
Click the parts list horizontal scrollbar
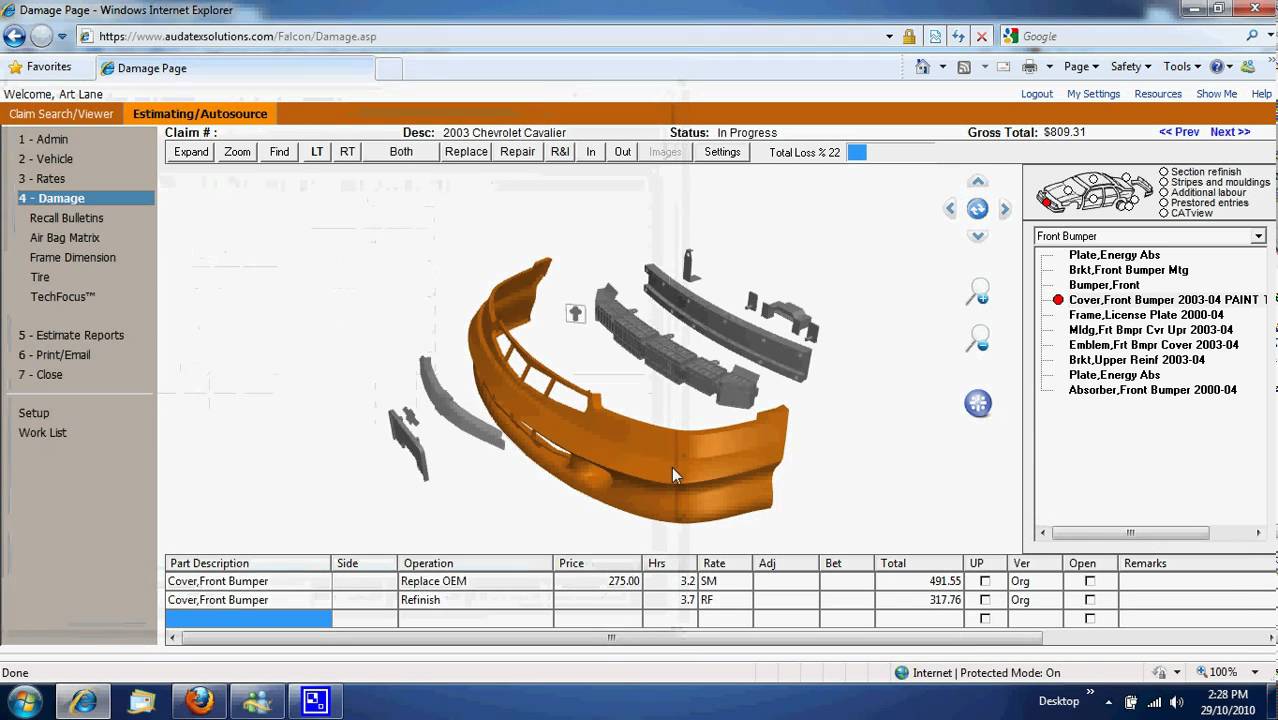tap(1130, 533)
